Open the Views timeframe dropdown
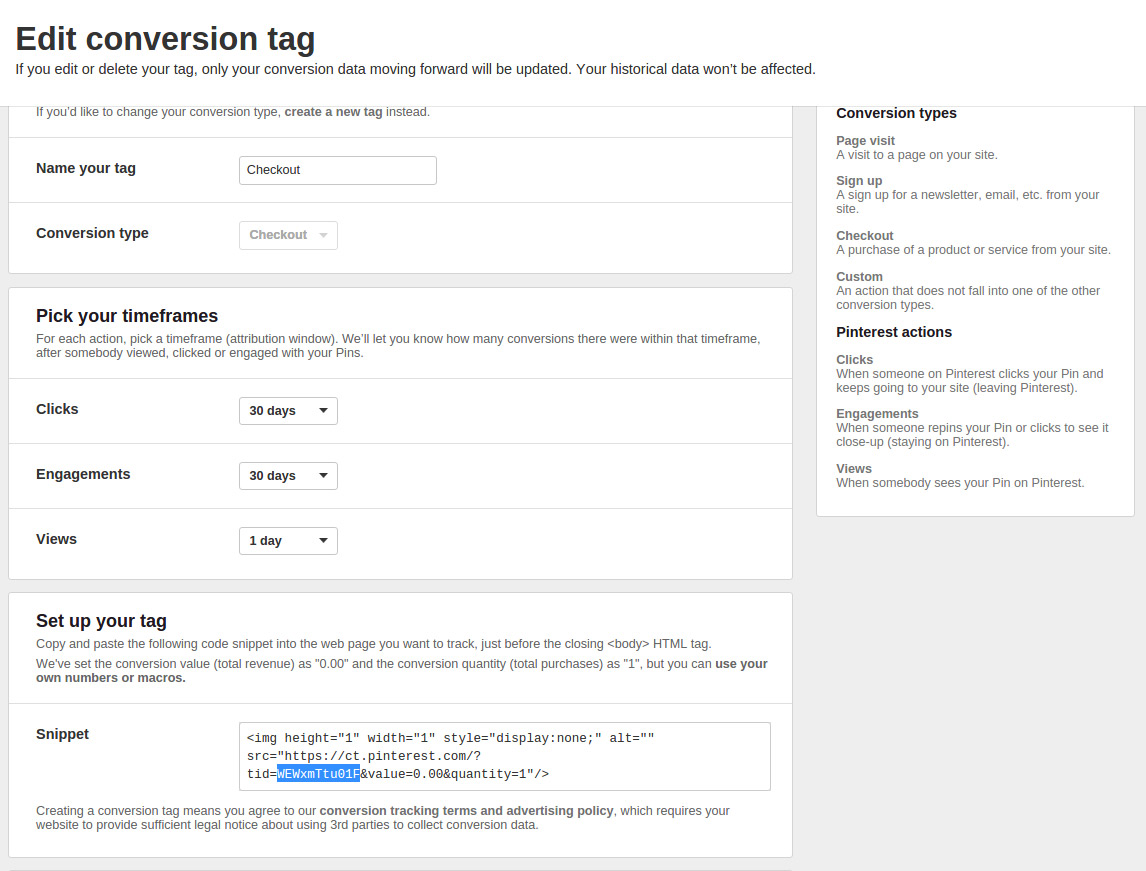1146x871 pixels. coord(288,541)
